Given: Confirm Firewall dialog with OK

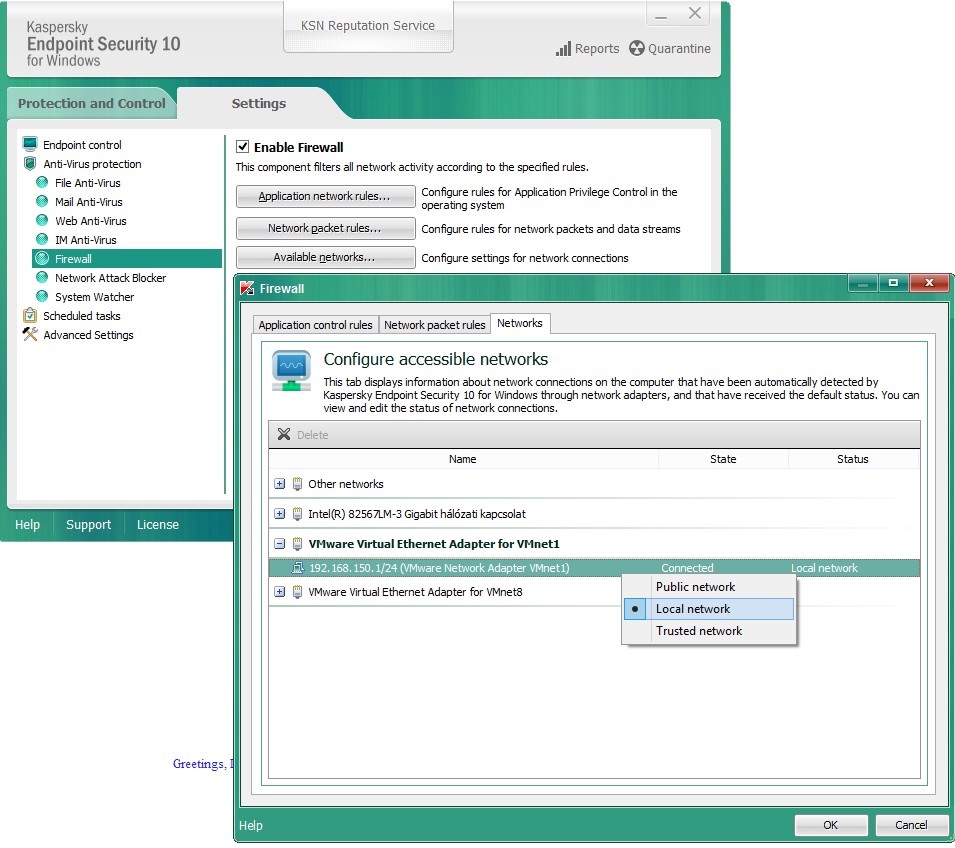Looking at the screenshot, I should [831, 825].
